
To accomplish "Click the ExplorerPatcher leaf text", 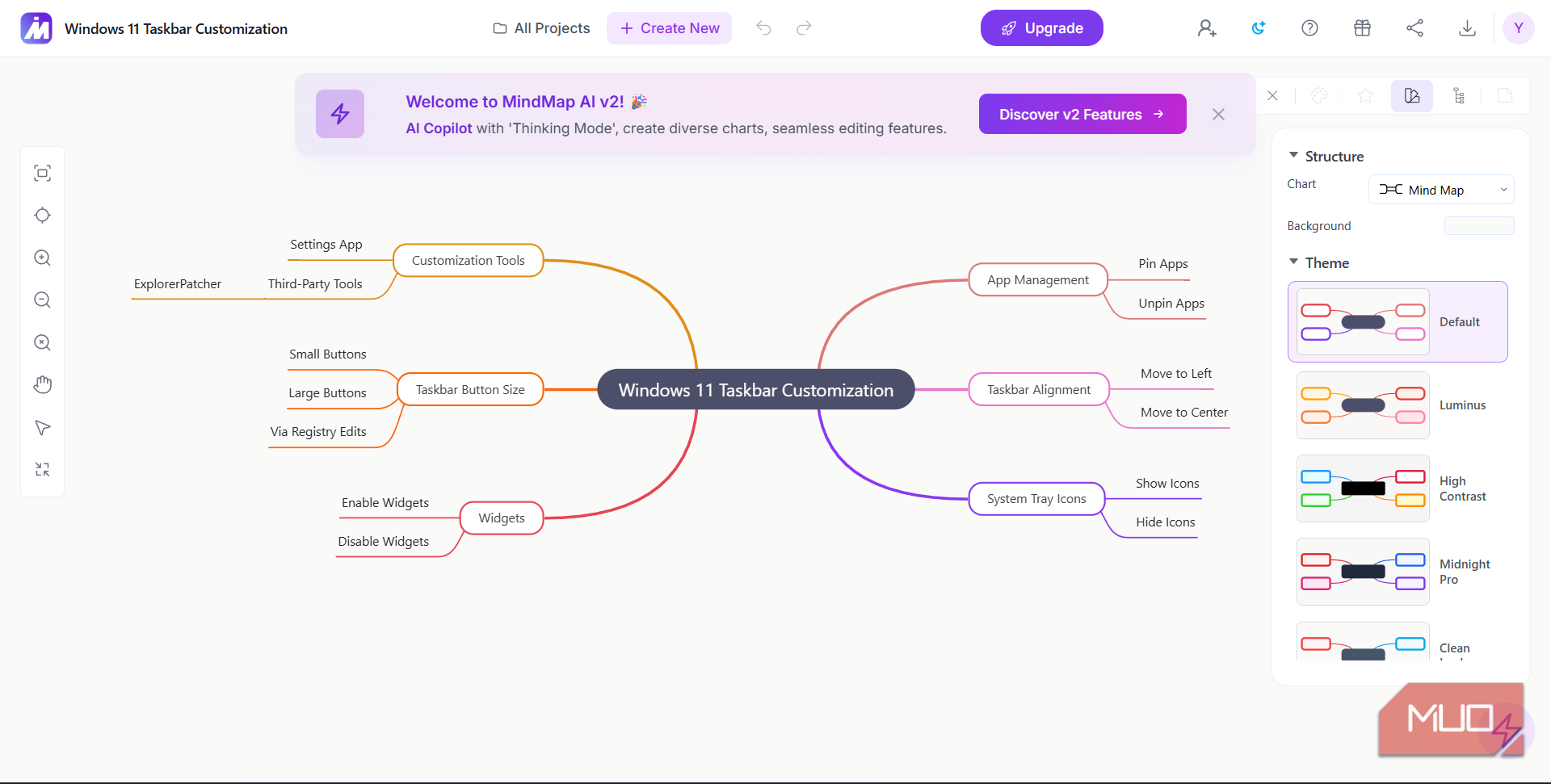I will (x=178, y=284).
